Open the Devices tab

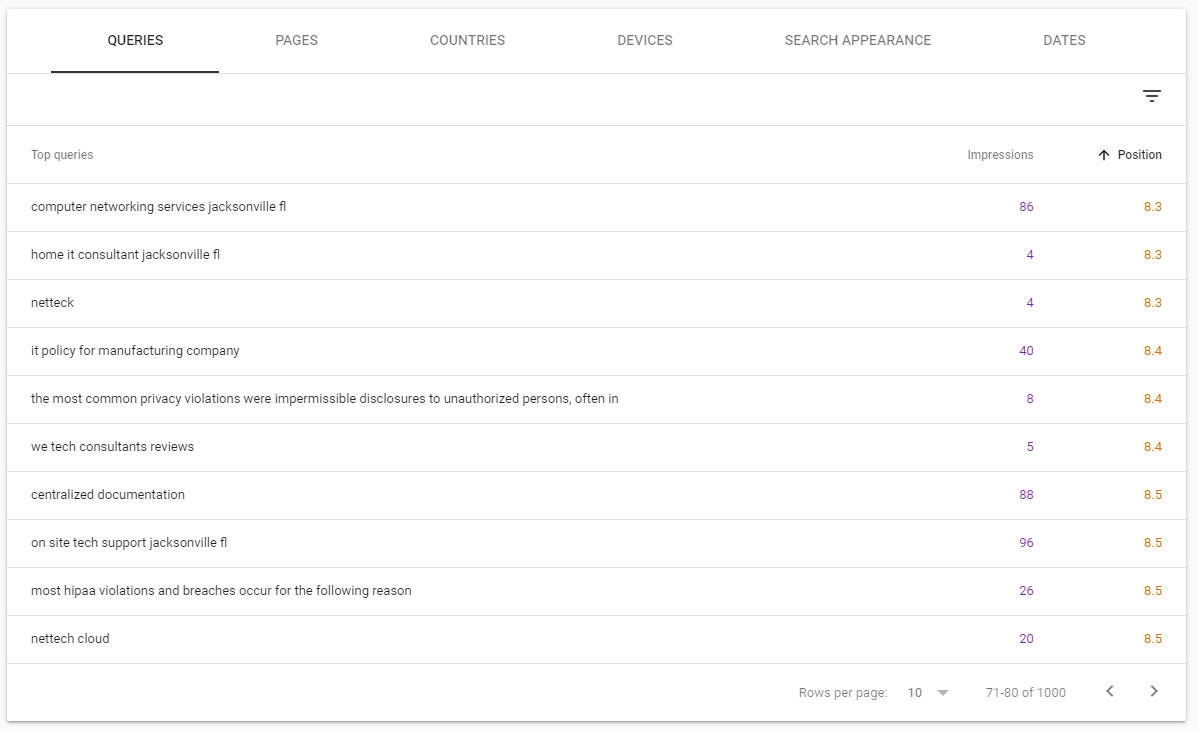(x=644, y=41)
